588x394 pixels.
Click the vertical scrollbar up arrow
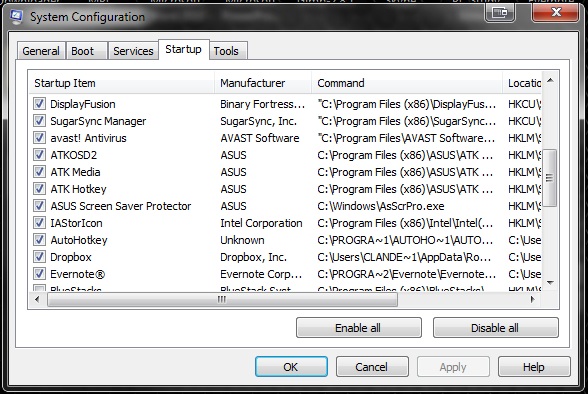tap(550, 80)
